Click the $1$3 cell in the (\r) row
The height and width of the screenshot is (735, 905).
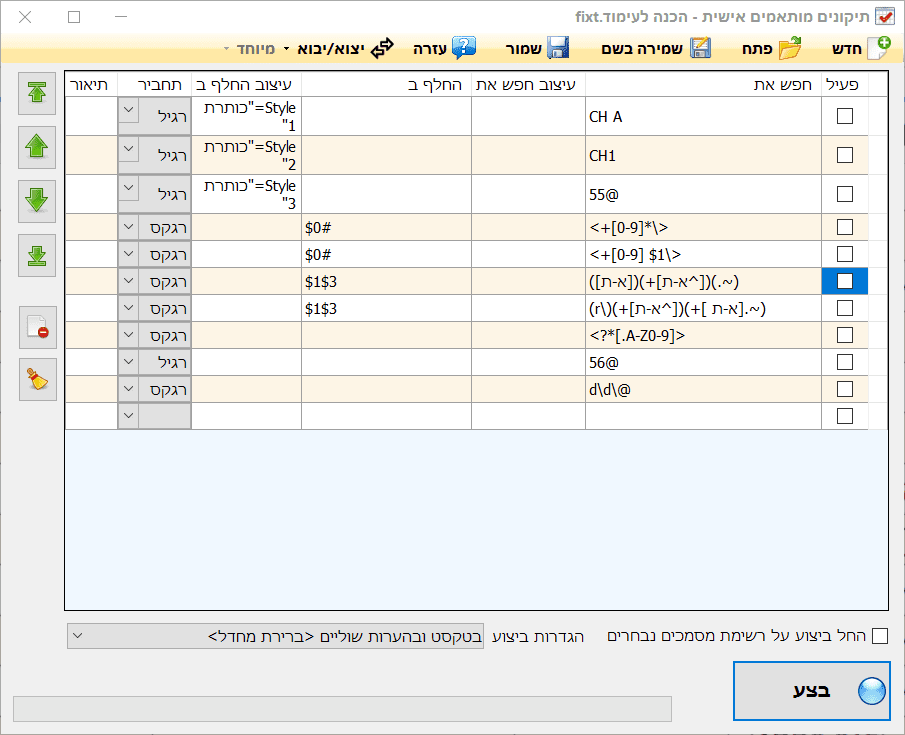click(386, 308)
